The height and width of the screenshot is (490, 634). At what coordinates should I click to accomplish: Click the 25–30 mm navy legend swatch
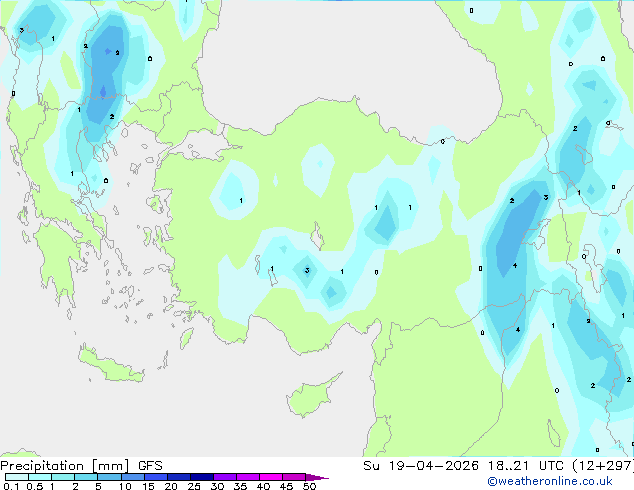[202, 477]
